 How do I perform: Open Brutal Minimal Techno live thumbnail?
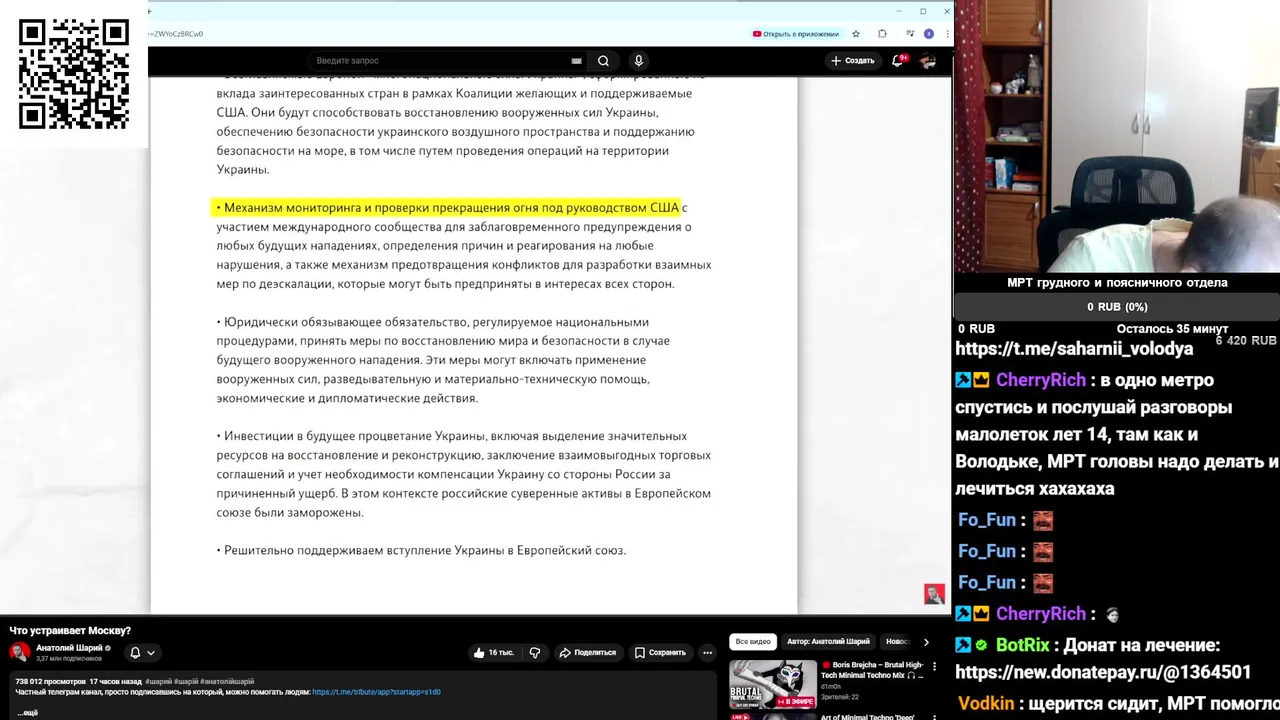(773, 684)
